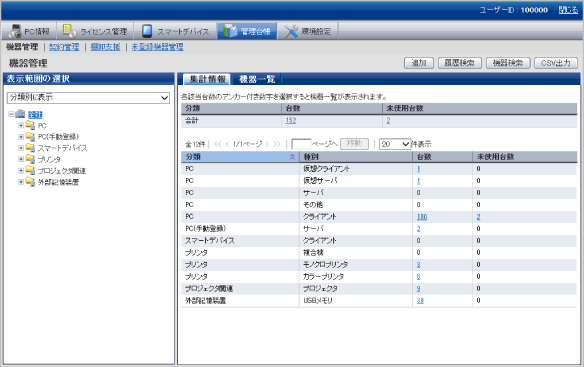The width and height of the screenshot is (584, 367).
Task: Open 台数 link for 仮想サーバ row
Action: [418, 181]
